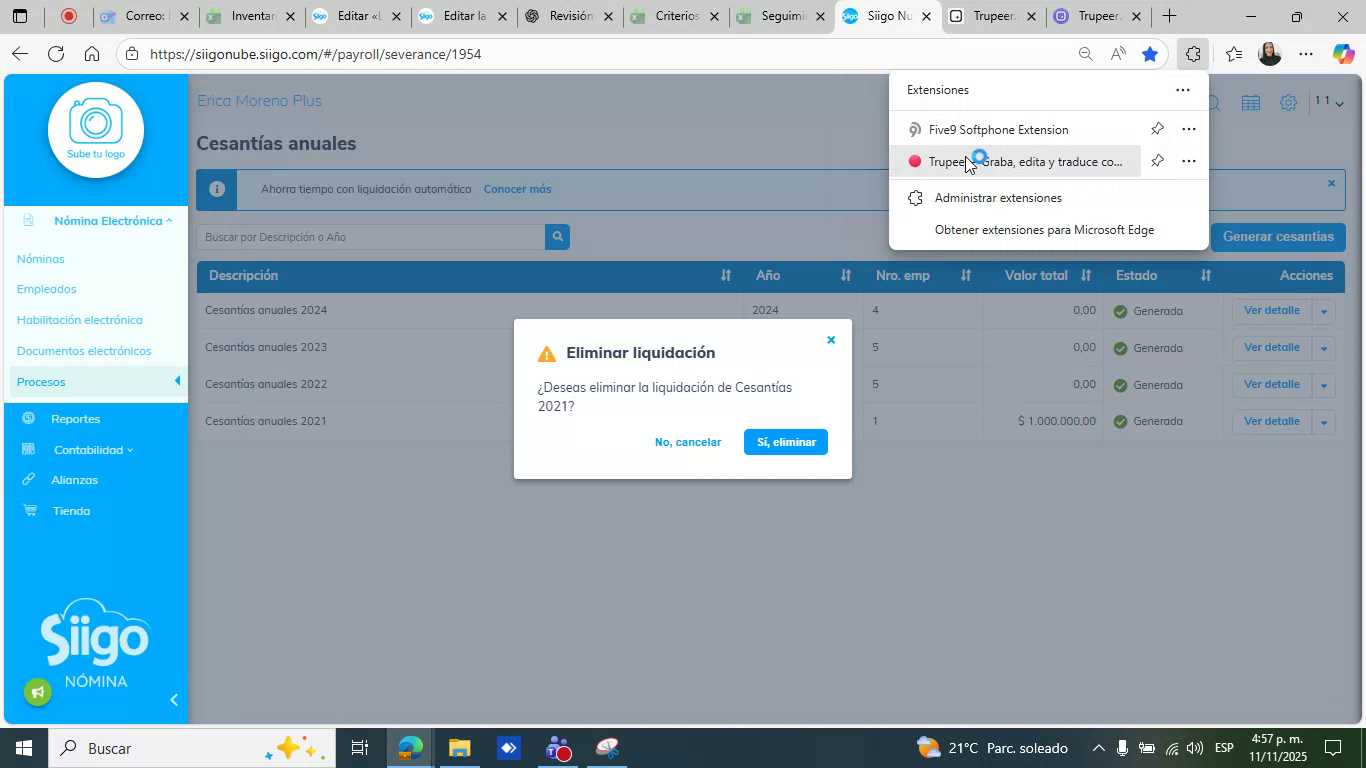Open browser home page
Screen dimensions: 1366x768
tap(92, 54)
